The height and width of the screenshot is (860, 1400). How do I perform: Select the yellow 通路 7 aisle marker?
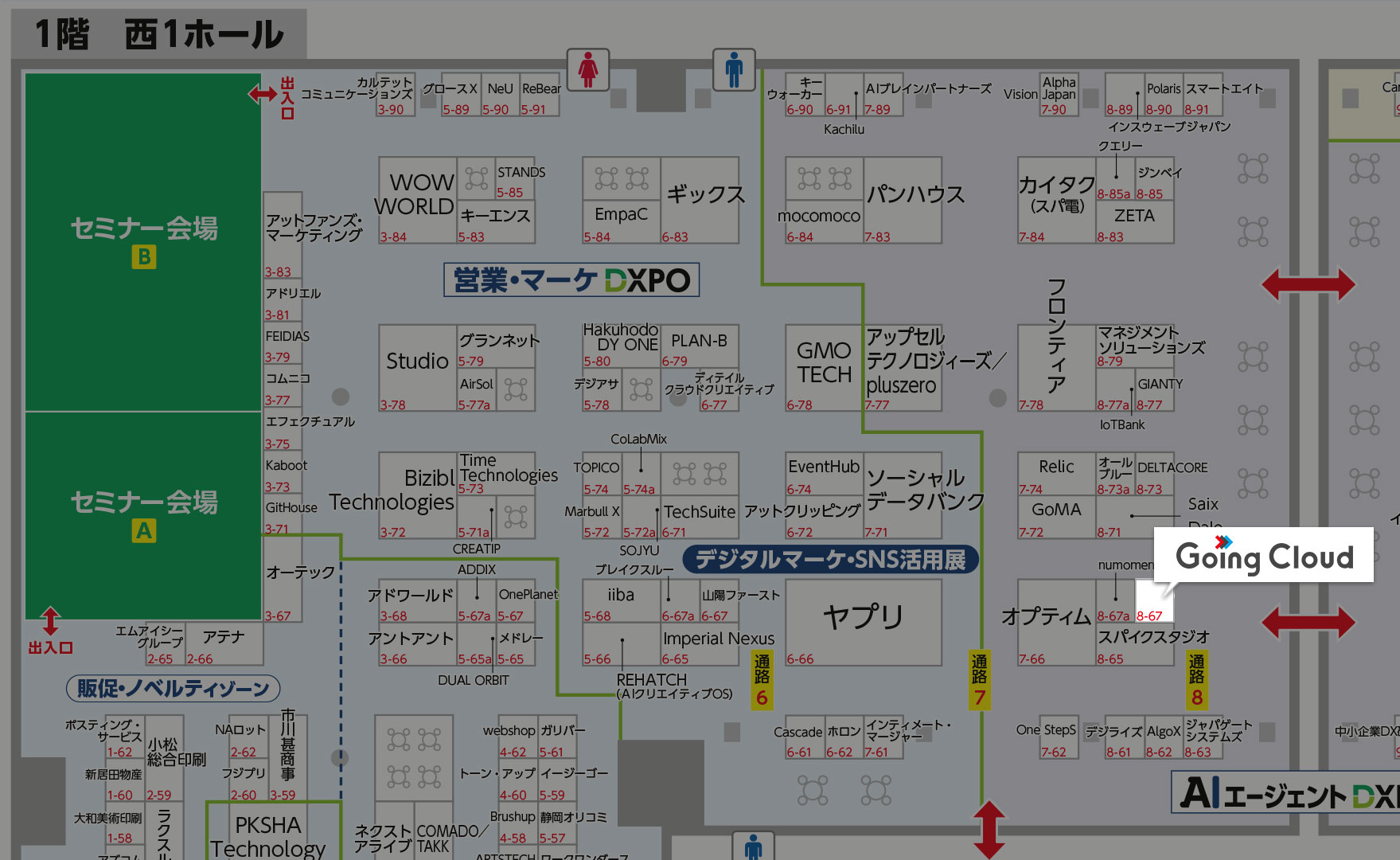point(979,680)
